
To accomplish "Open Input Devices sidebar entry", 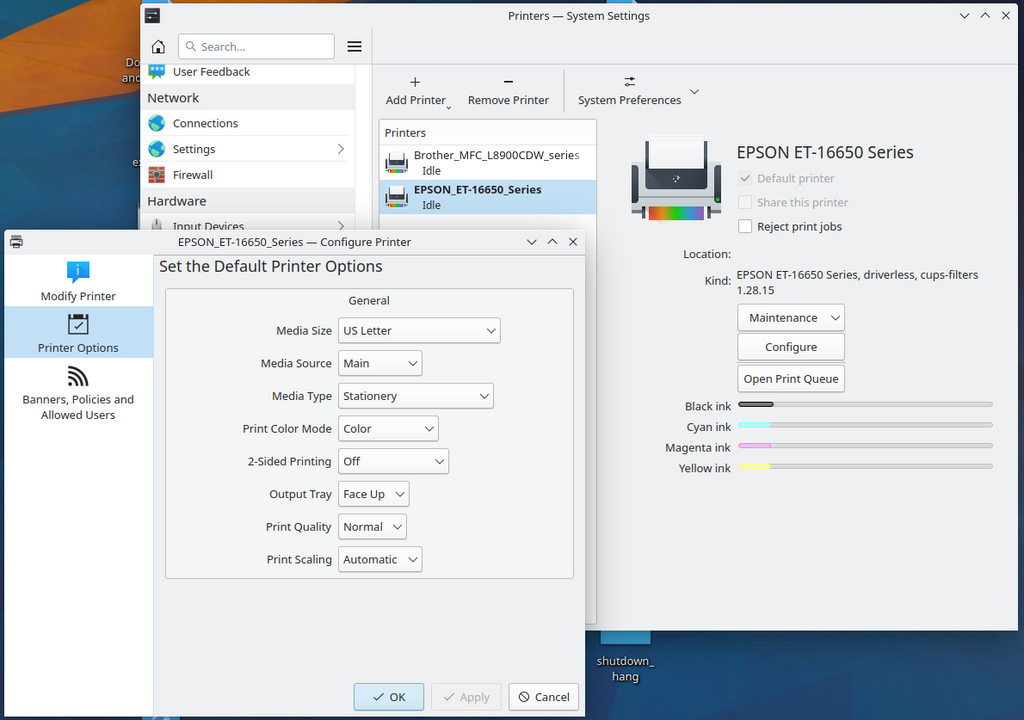I will (248, 223).
